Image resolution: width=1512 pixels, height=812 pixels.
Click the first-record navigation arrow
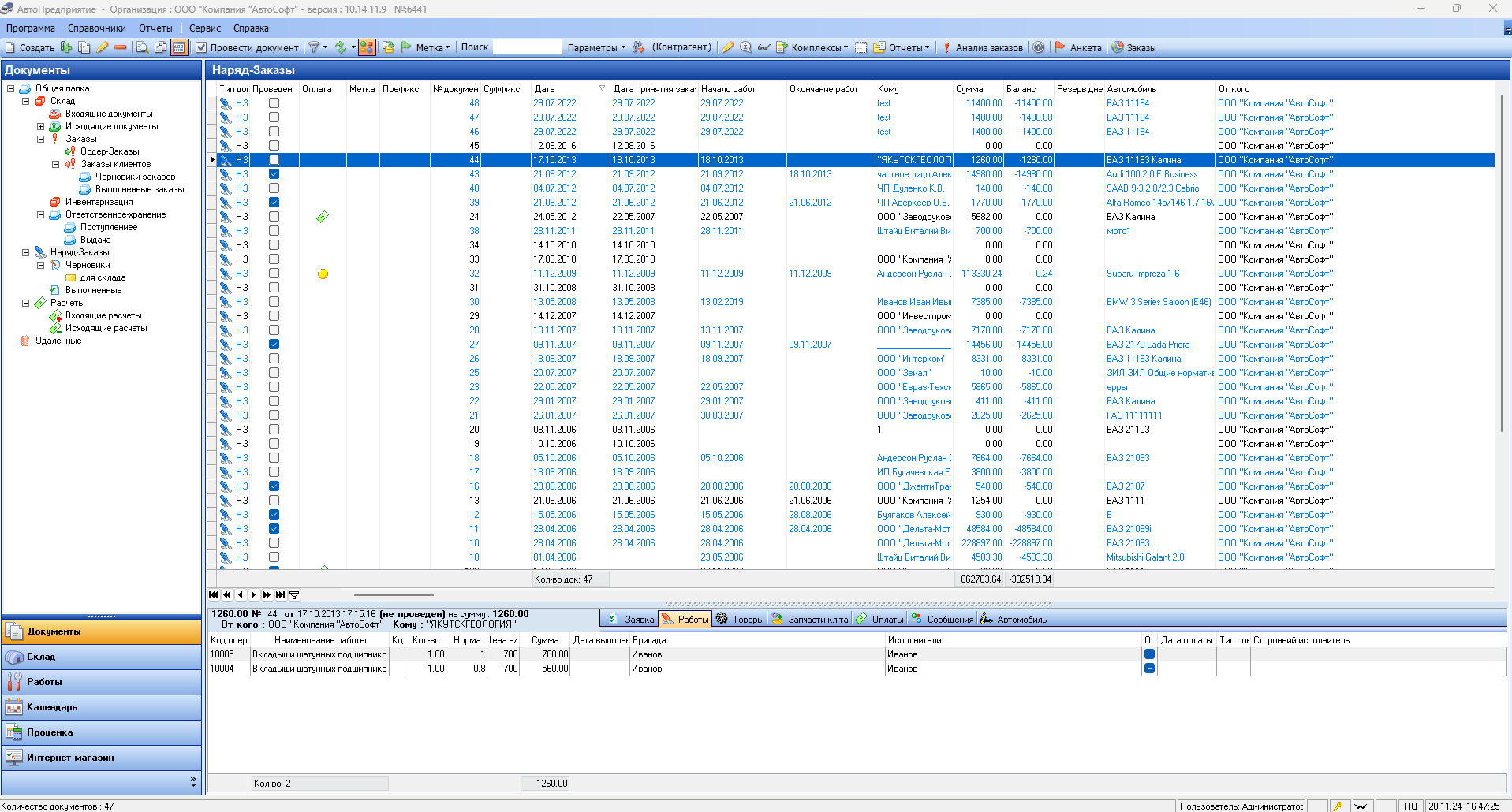(214, 595)
